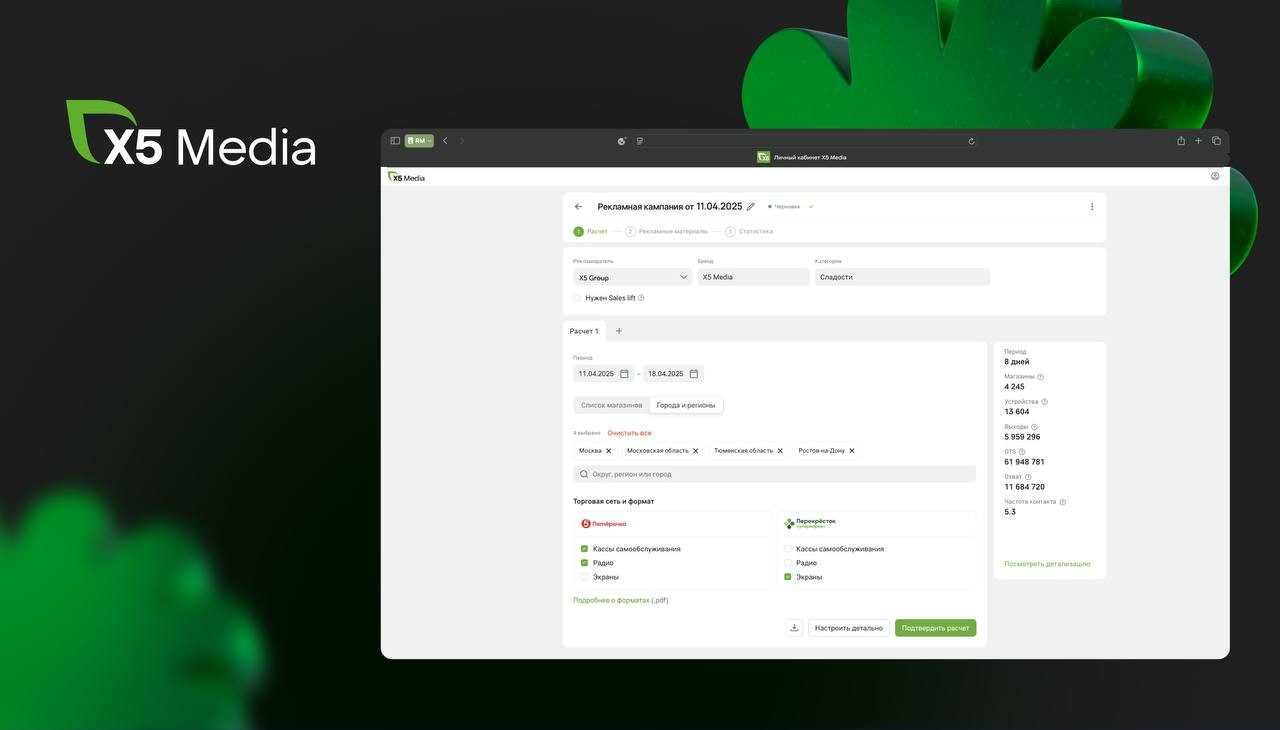The width and height of the screenshot is (1280, 730).
Task: Check Пятёрочка Экраны checkbox
Action: point(584,577)
